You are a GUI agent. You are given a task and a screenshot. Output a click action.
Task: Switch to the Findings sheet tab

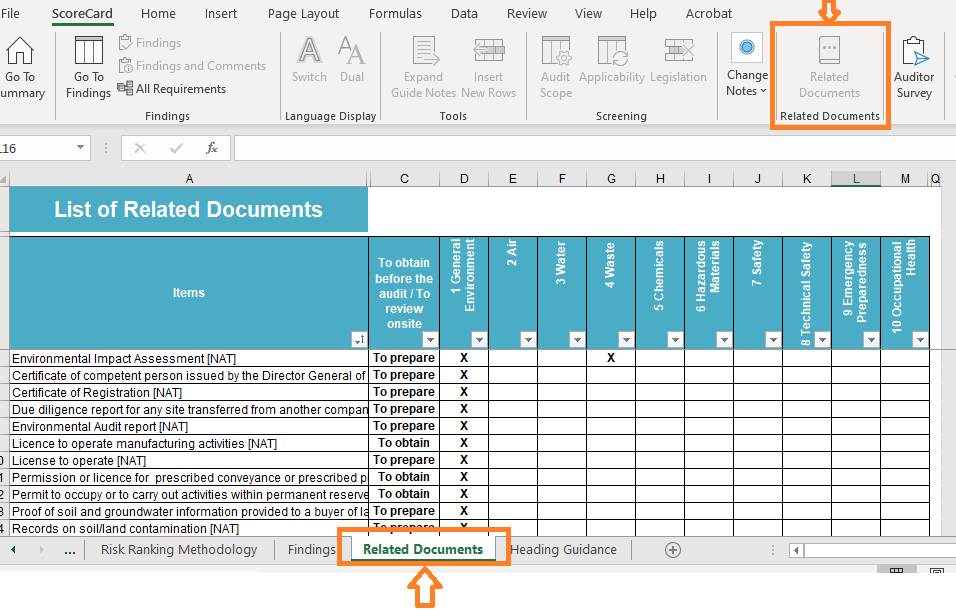pyautogui.click(x=311, y=550)
